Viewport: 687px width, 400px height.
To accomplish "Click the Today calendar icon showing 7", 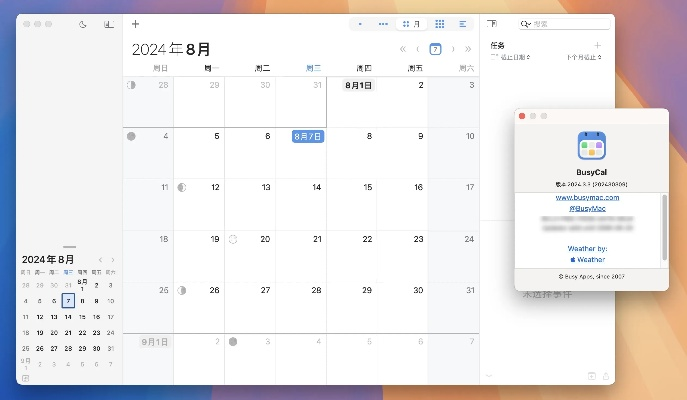I will pos(435,49).
